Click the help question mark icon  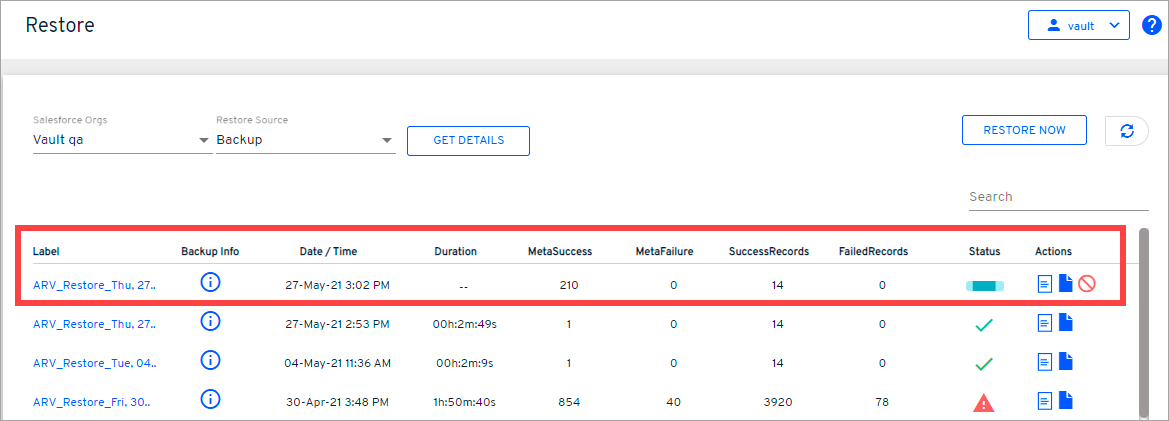(x=1150, y=26)
